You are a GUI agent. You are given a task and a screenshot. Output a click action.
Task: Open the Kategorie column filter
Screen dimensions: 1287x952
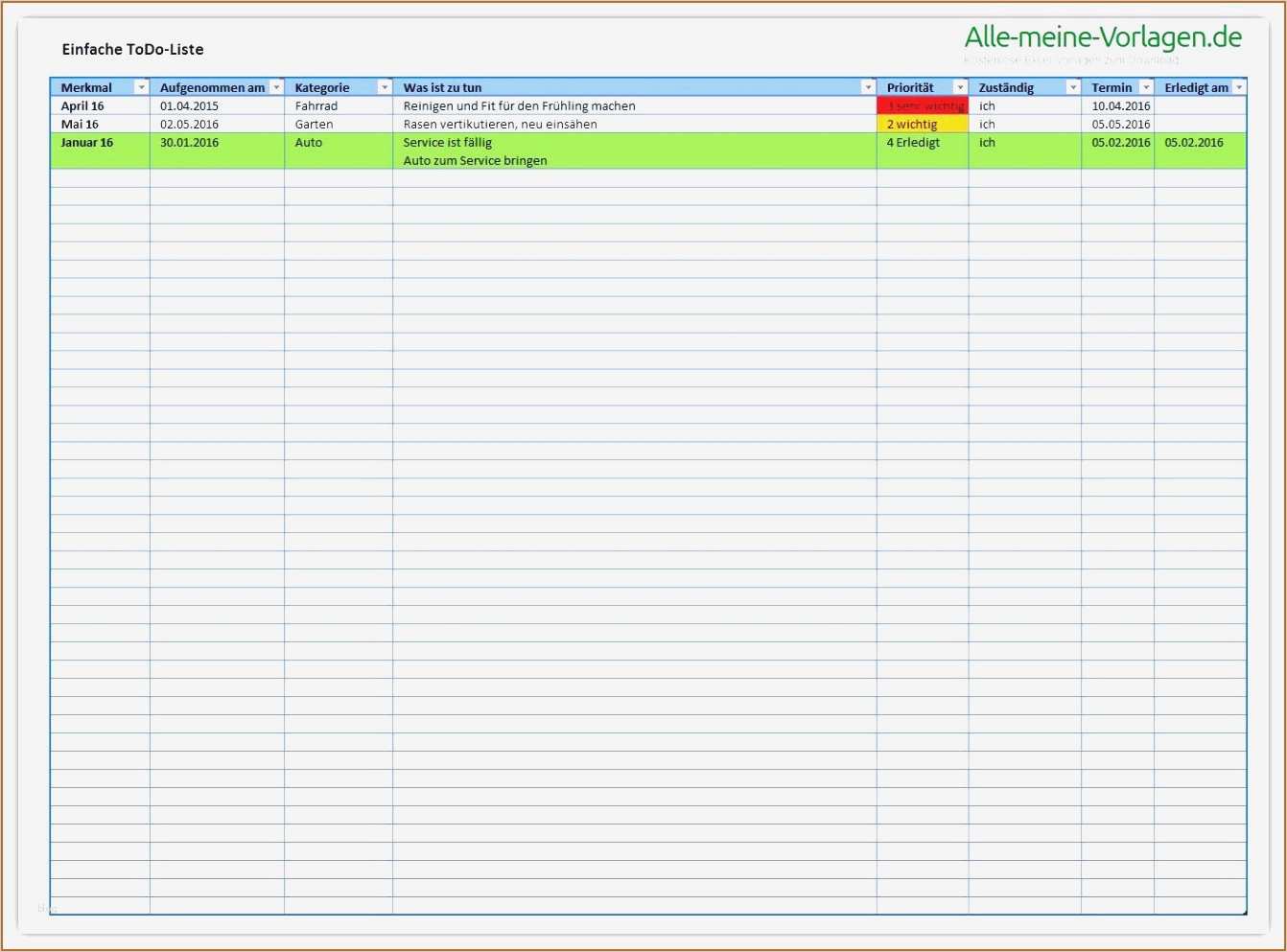click(x=384, y=86)
